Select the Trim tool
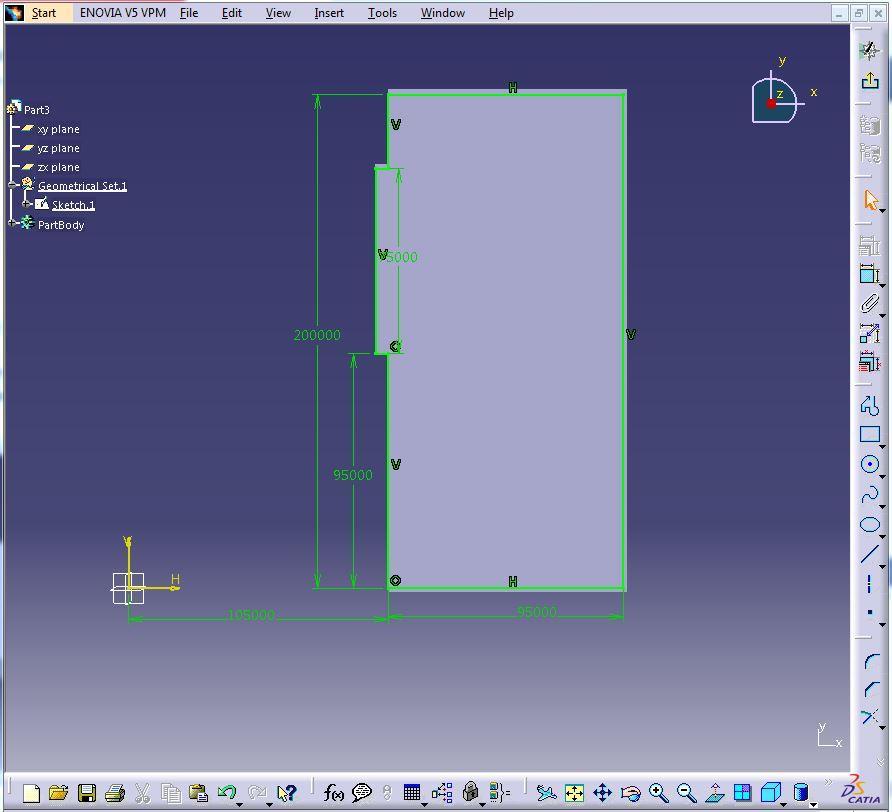 [x=869, y=717]
